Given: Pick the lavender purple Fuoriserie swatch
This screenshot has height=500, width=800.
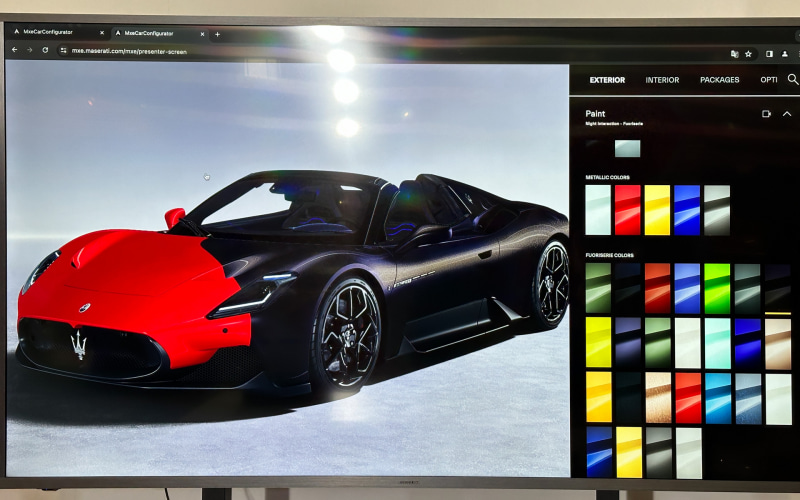Looking at the screenshot, I should tap(628, 342).
